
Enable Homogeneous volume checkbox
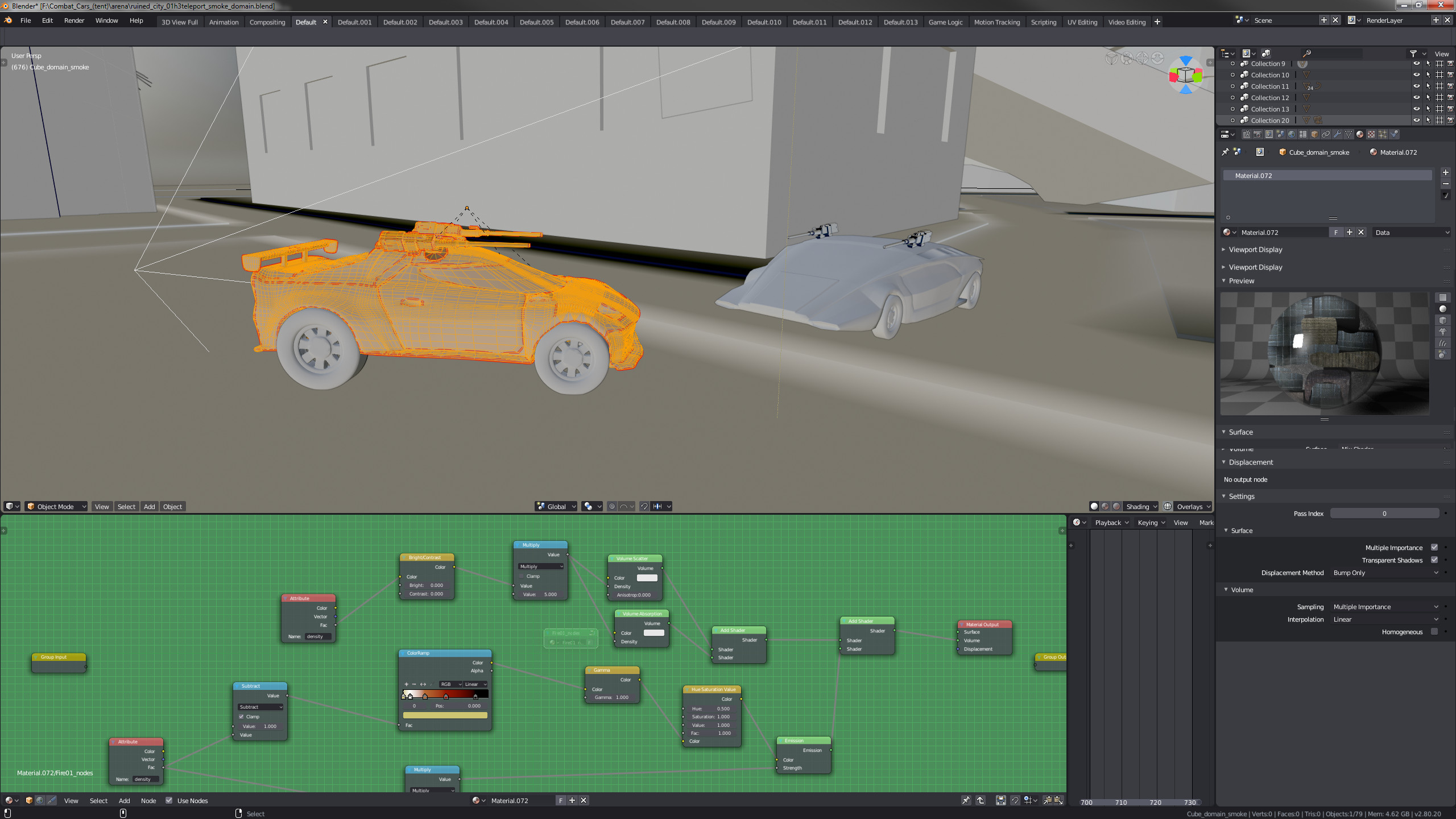coord(1434,631)
